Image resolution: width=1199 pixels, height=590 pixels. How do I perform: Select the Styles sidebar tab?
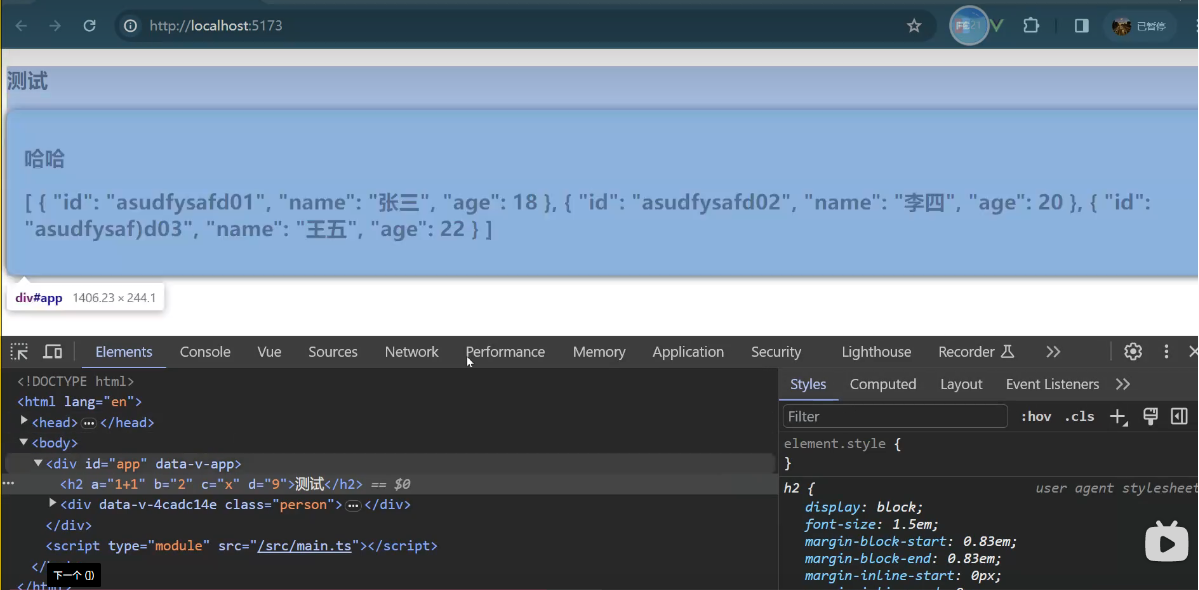(808, 384)
